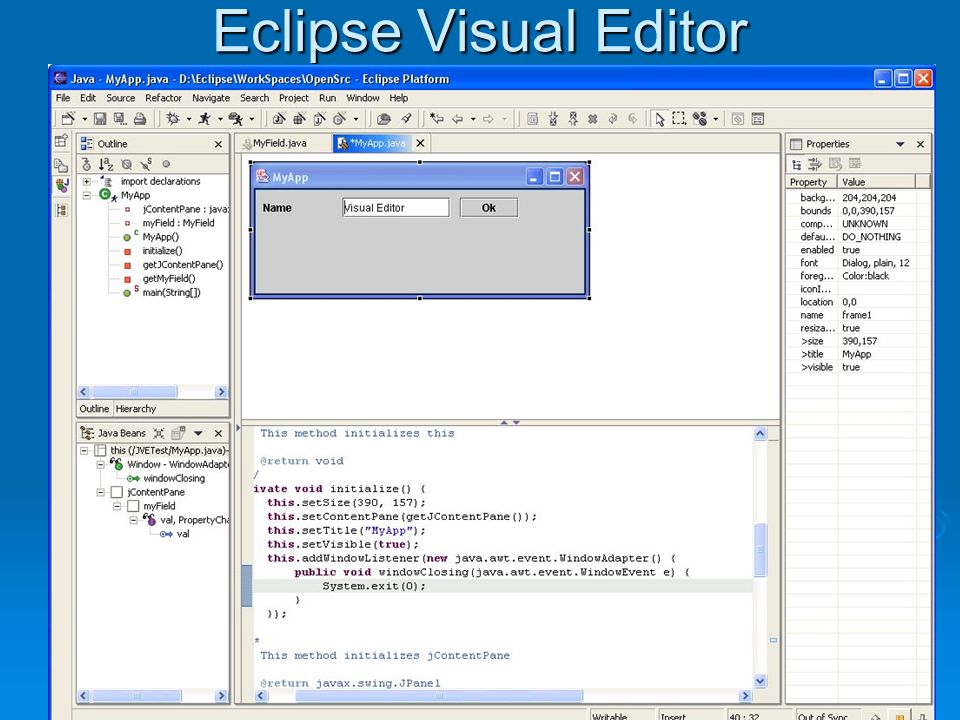Open the Window menu
960x720 pixels.
[x=362, y=98]
